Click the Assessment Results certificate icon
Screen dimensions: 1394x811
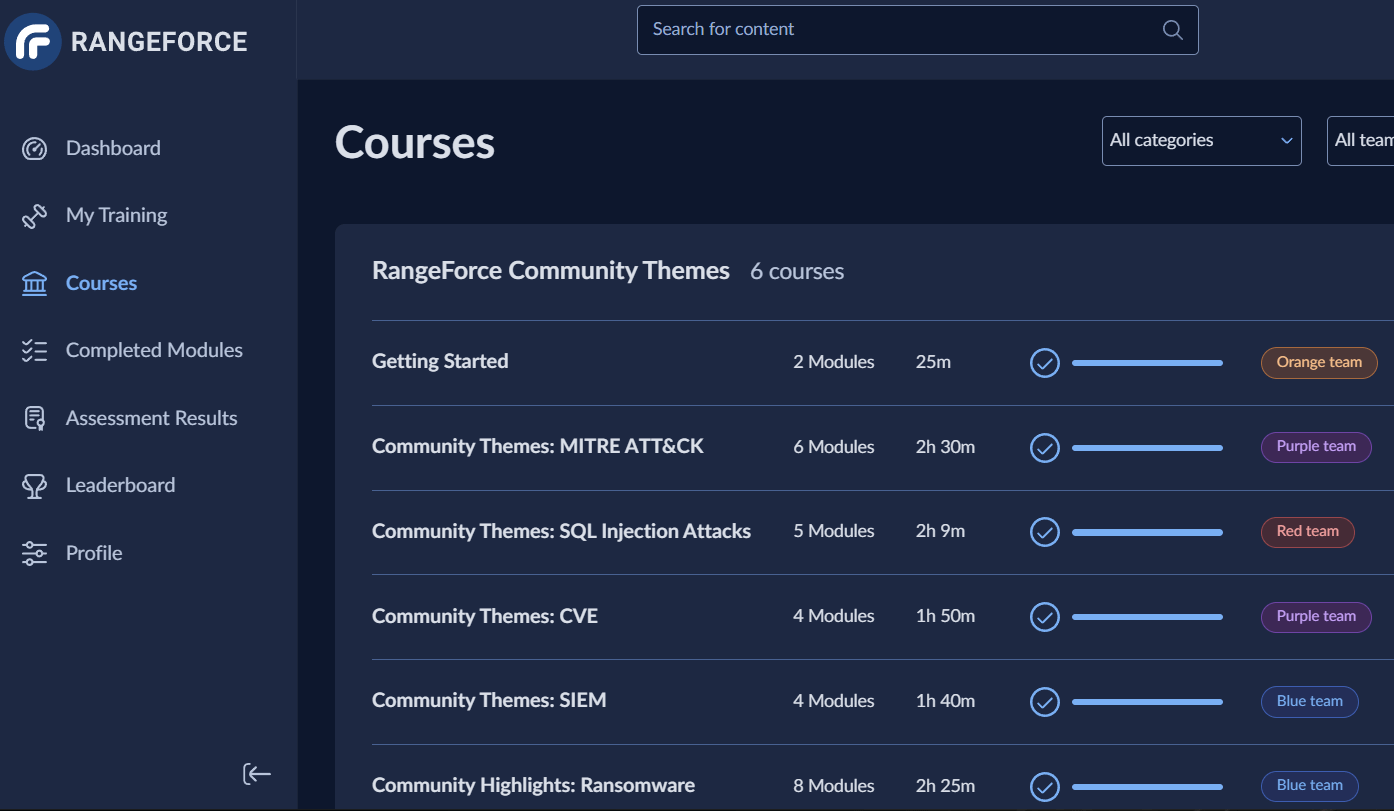(34, 419)
